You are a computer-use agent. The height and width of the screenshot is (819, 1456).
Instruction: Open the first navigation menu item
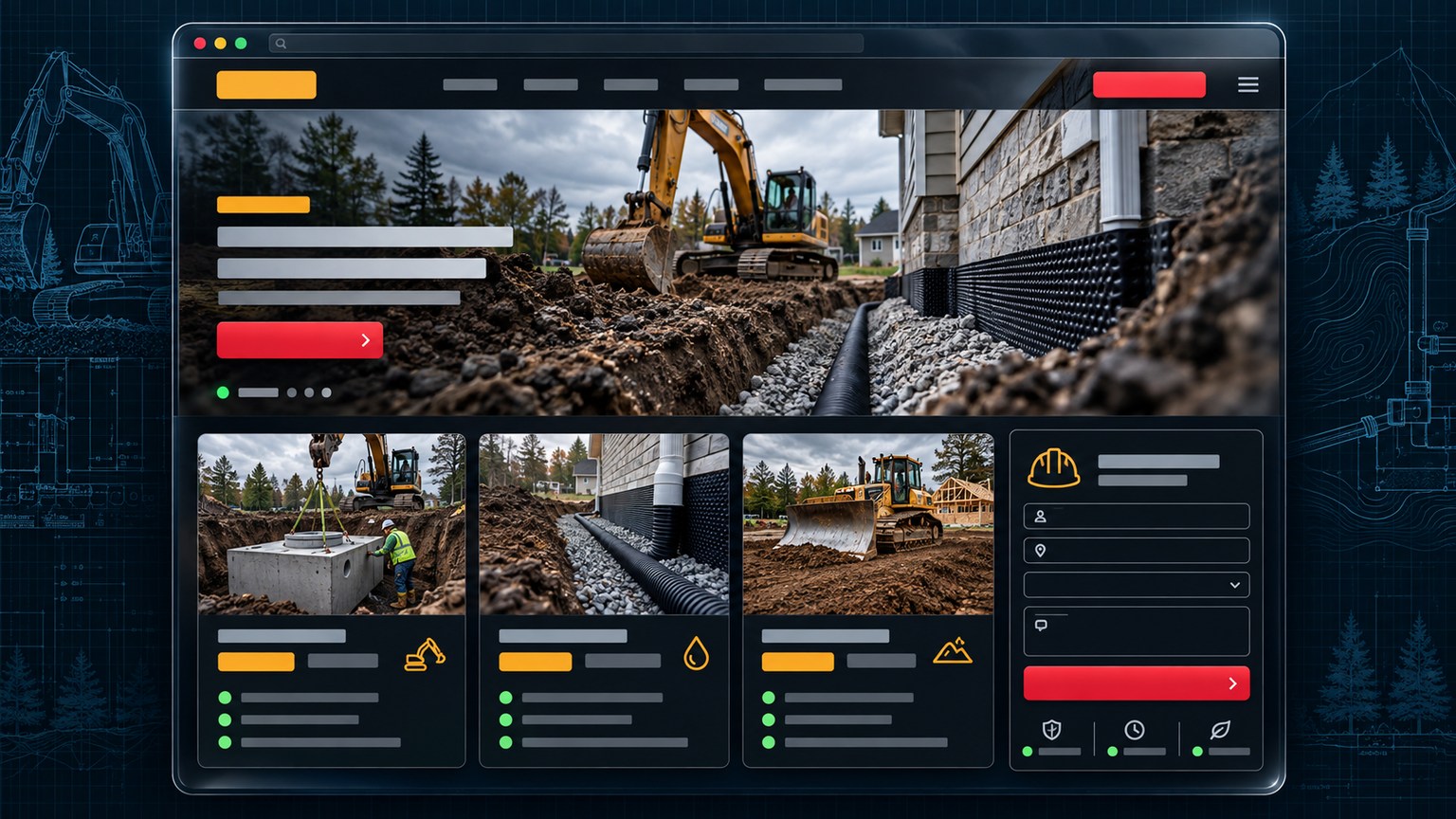(x=470, y=84)
